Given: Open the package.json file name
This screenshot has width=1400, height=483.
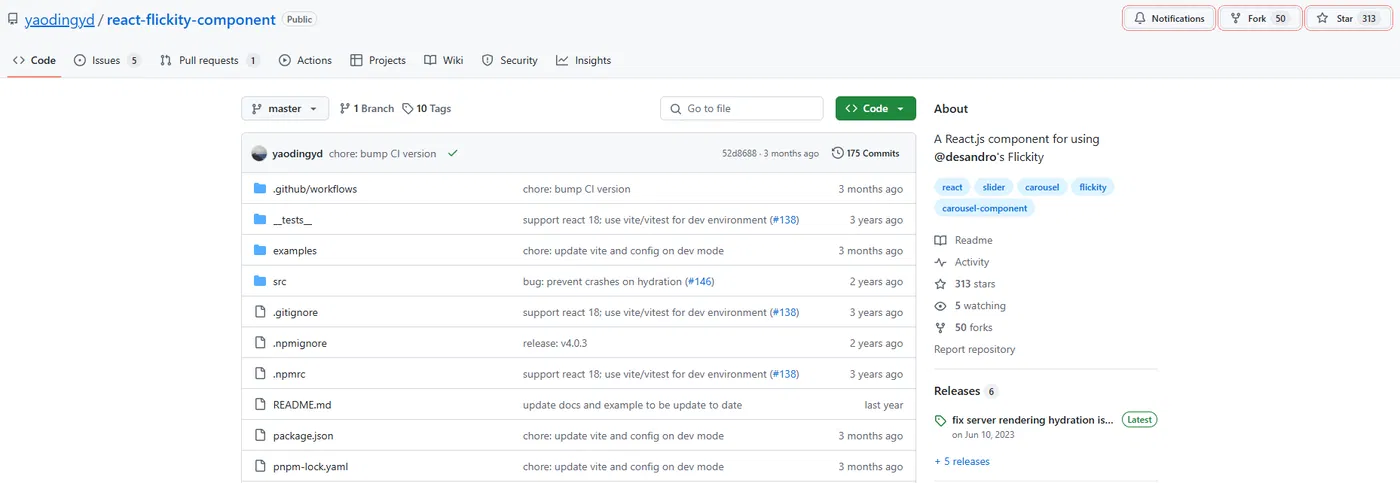Looking at the screenshot, I should click(x=303, y=436).
